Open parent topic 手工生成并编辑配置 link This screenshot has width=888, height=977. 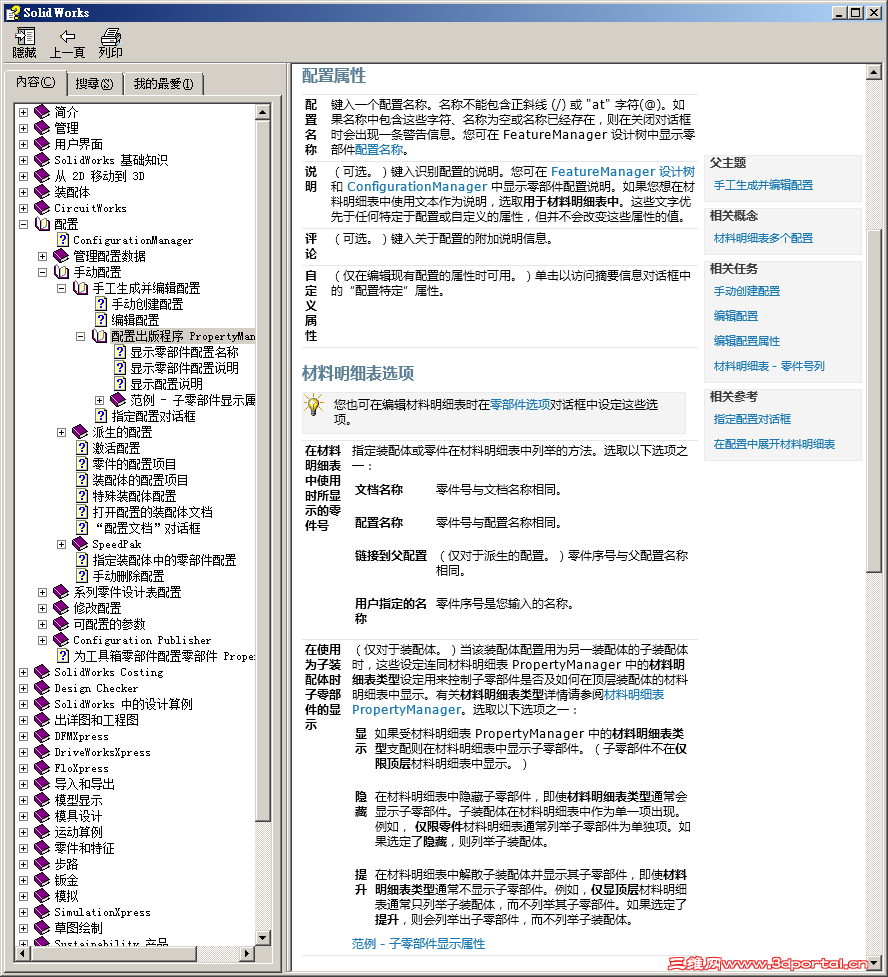(763, 185)
